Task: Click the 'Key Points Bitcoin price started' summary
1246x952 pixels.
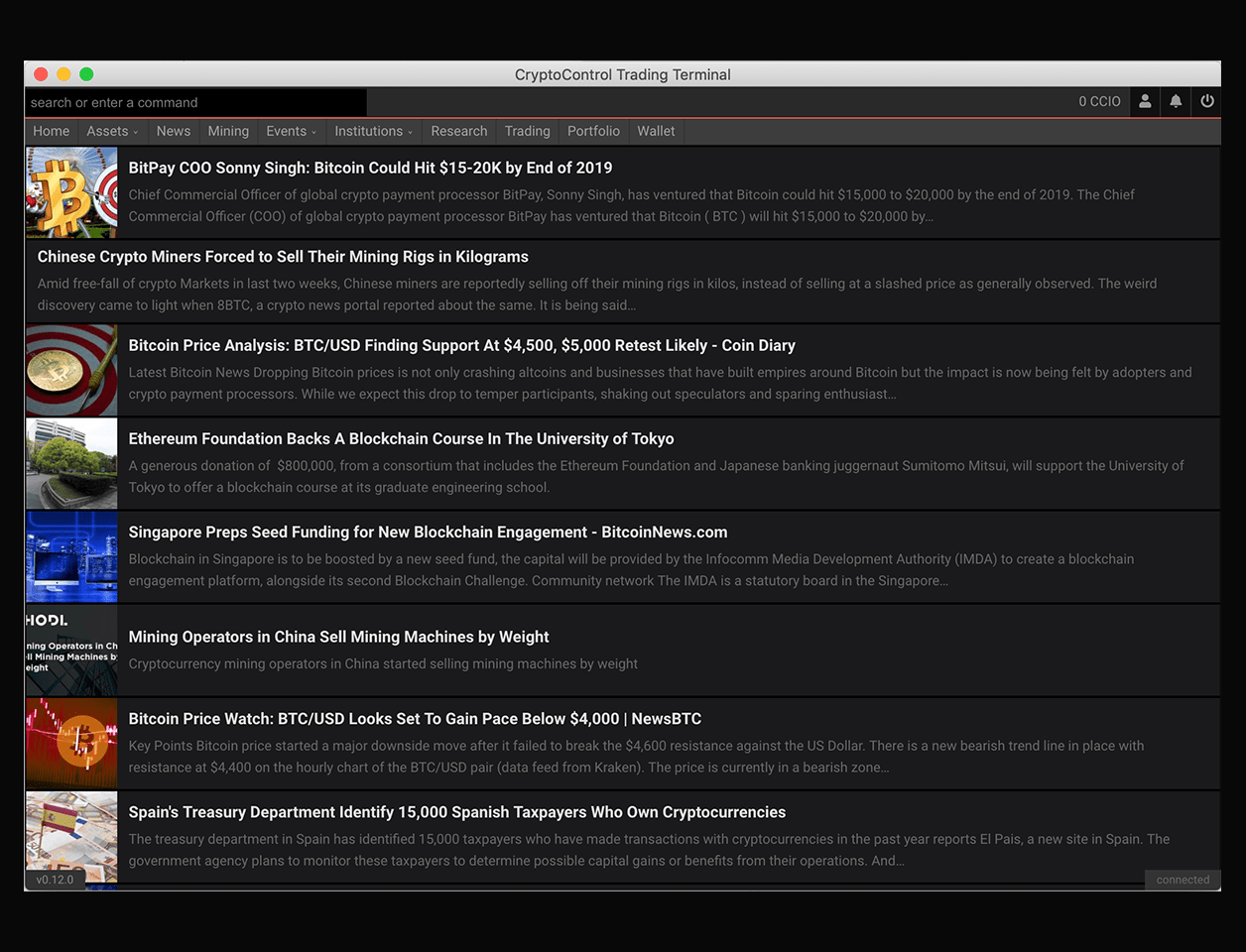Action: (x=636, y=757)
